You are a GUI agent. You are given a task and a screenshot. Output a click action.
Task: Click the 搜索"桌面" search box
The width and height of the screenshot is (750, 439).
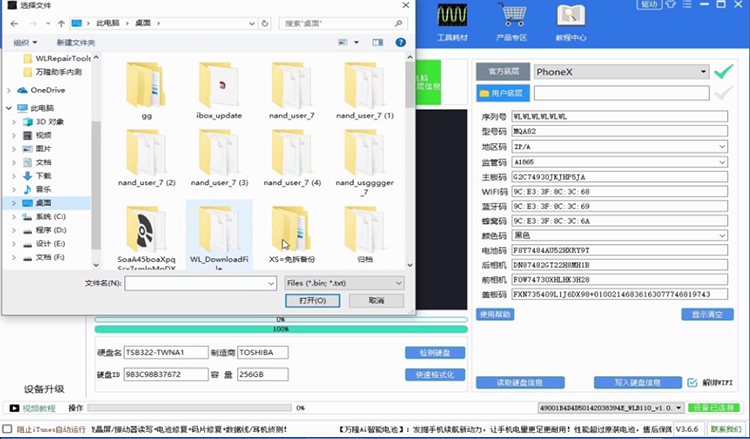(343, 23)
